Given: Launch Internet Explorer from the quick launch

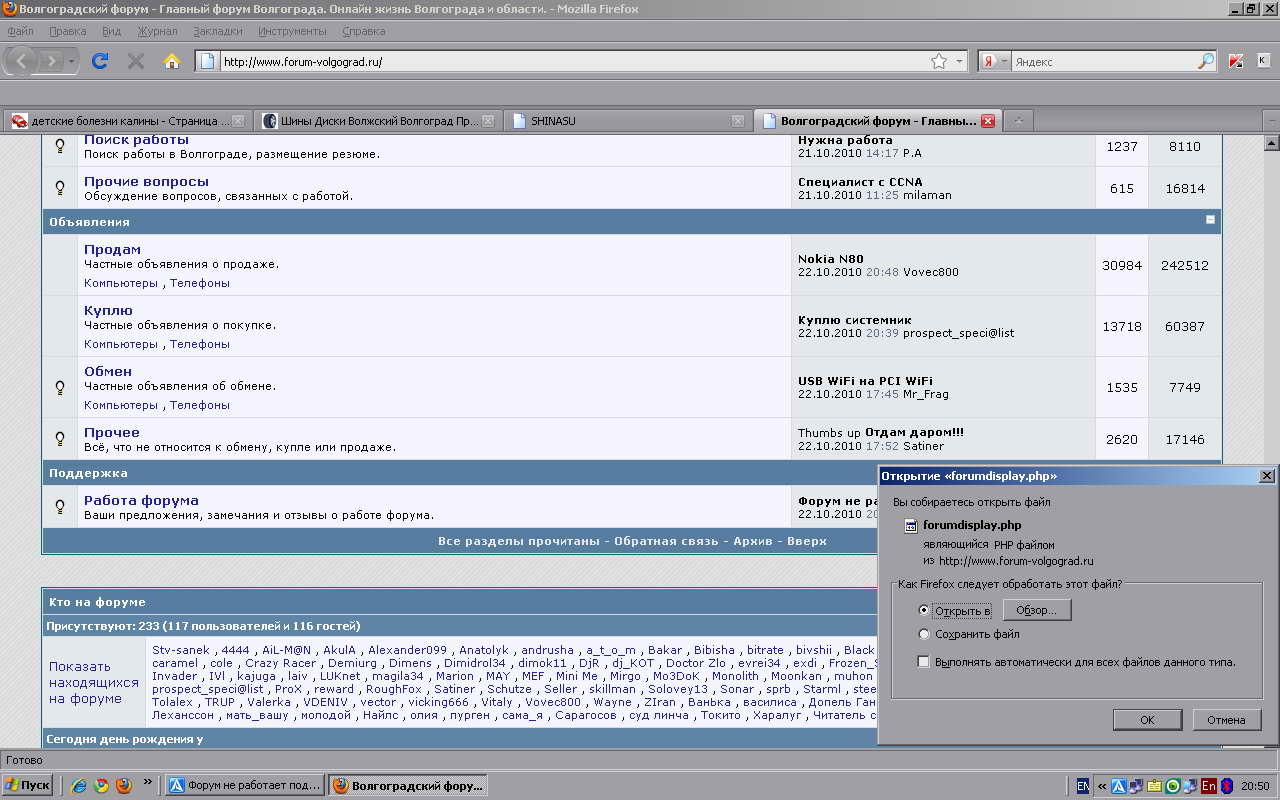Looking at the screenshot, I should [79, 785].
